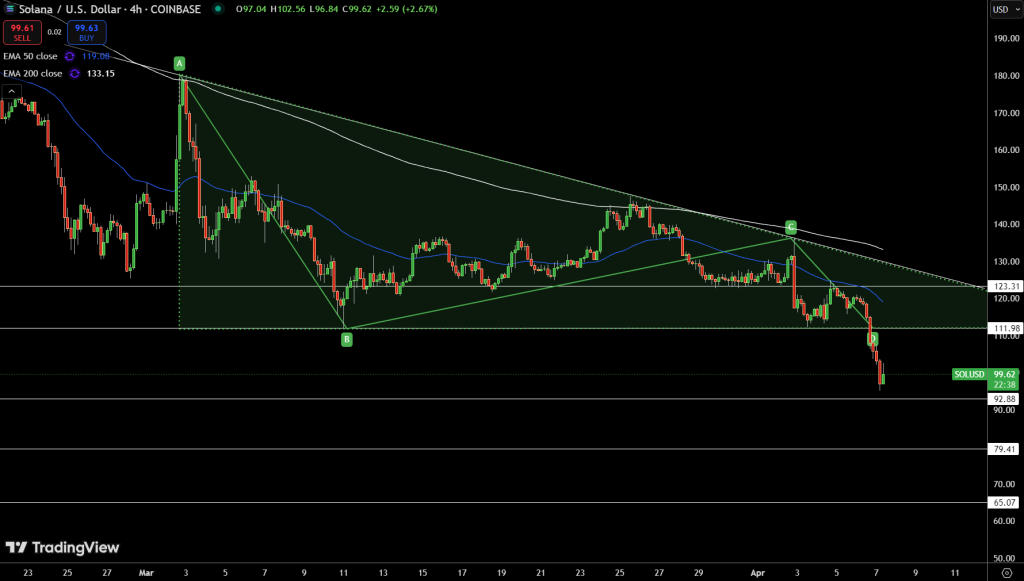Click the market status dot beside the OHLC values
The height and width of the screenshot is (581, 1024).
(218, 9)
